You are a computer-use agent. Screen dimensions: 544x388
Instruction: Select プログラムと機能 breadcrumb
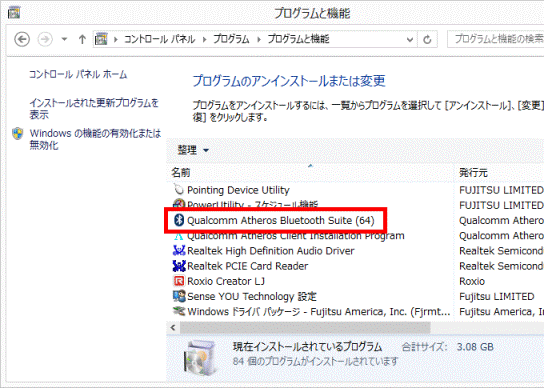298,39
